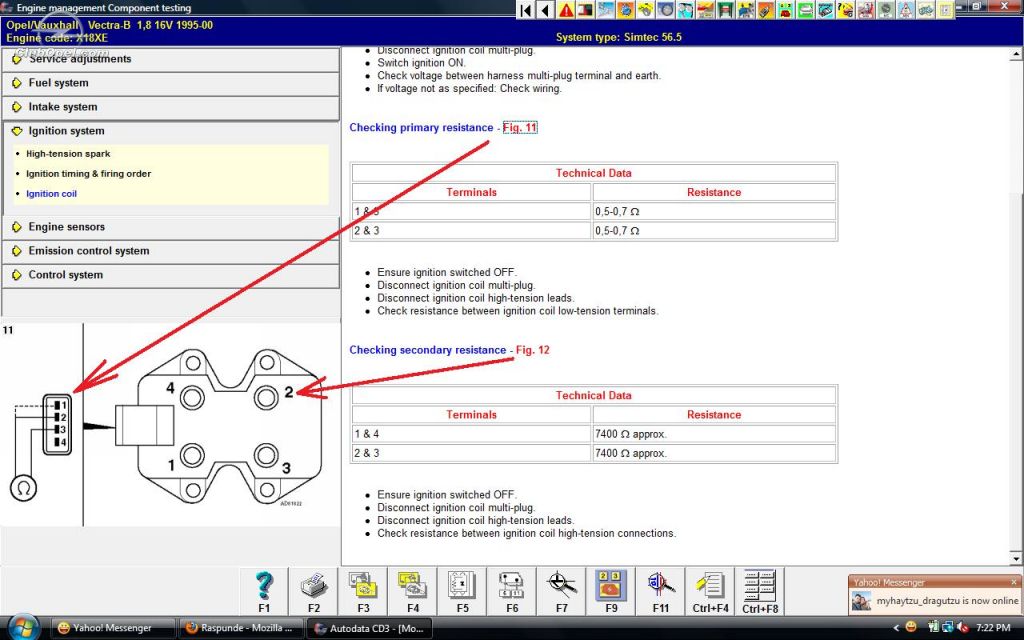Open Help with the F1 question mark

(x=264, y=591)
